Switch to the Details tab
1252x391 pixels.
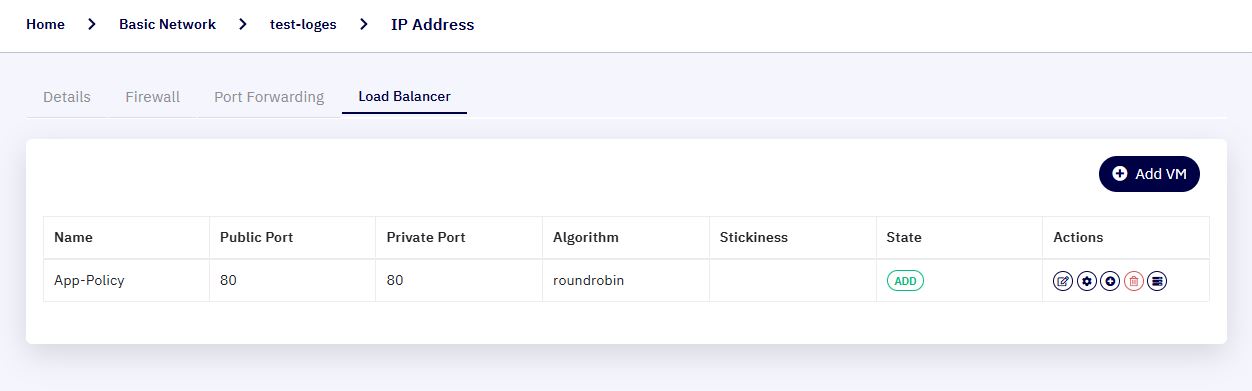coord(67,97)
